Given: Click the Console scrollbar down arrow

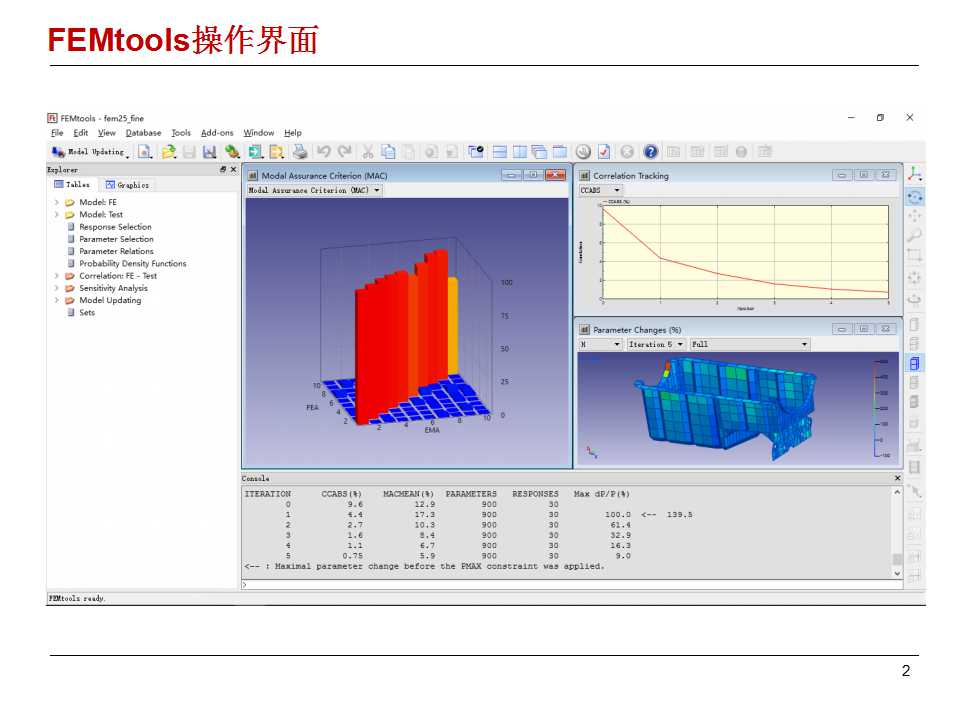Looking at the screenshot, I should [x=897, y=574].
